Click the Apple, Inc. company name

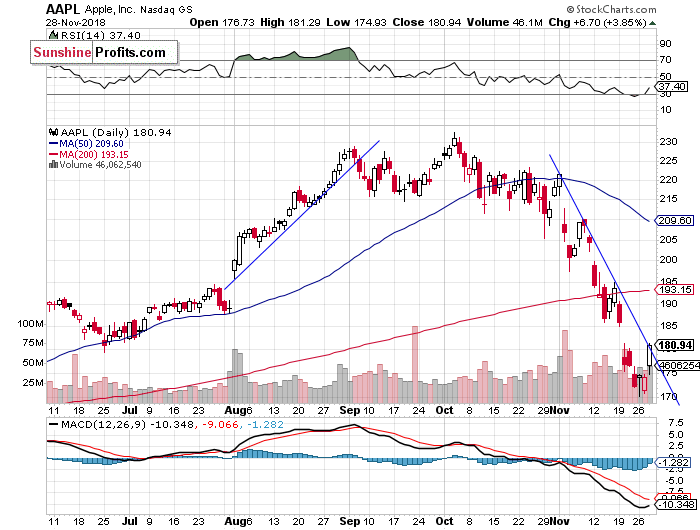click(x=110, y=9)
